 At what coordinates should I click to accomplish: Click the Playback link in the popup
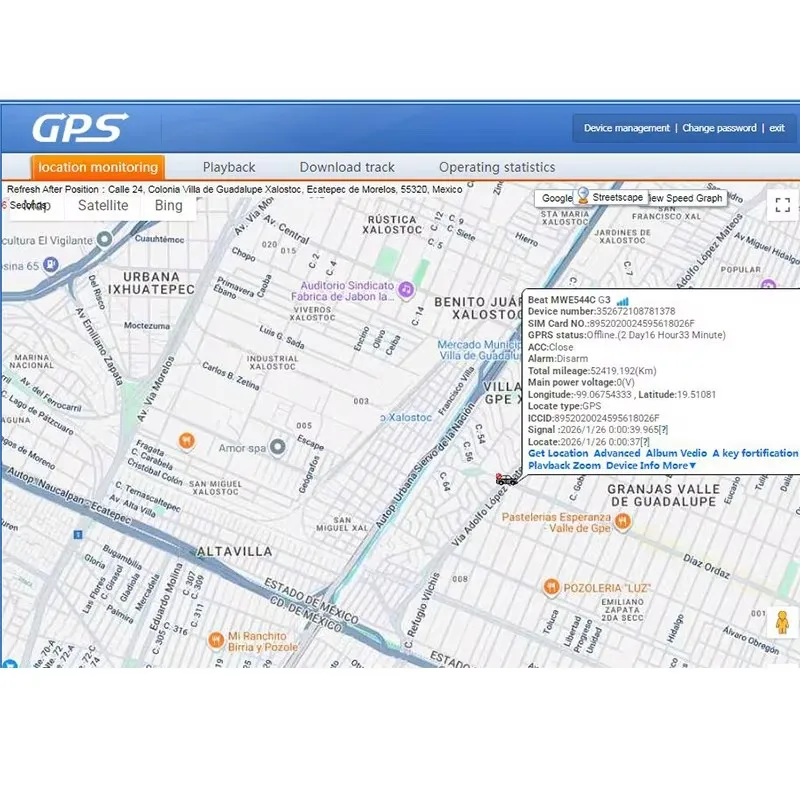548,465
